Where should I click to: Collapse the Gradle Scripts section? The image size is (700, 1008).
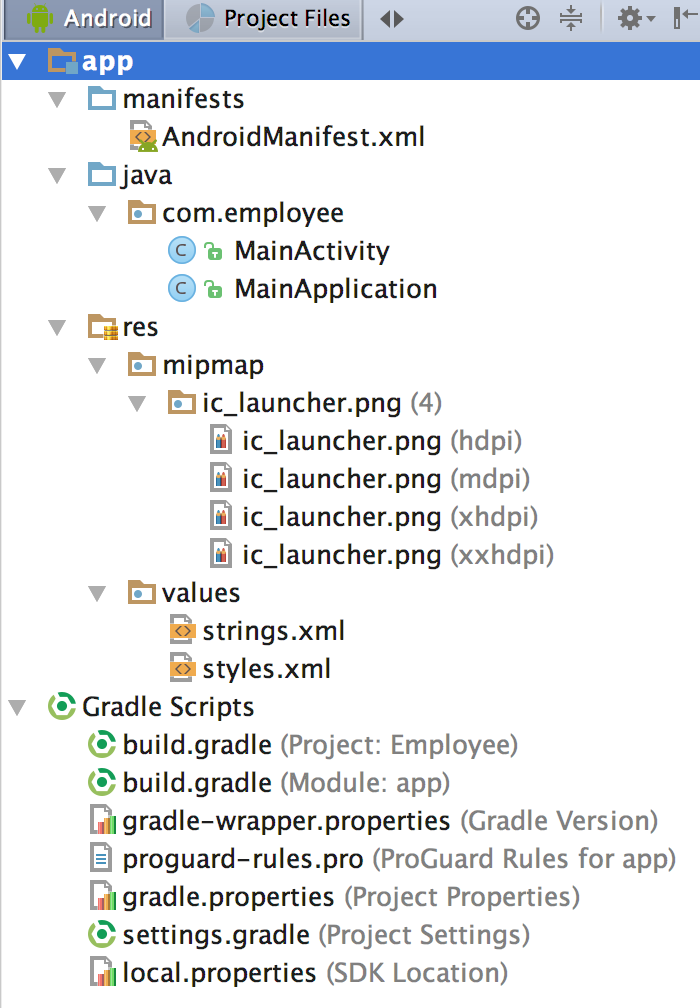pos(17,708)
